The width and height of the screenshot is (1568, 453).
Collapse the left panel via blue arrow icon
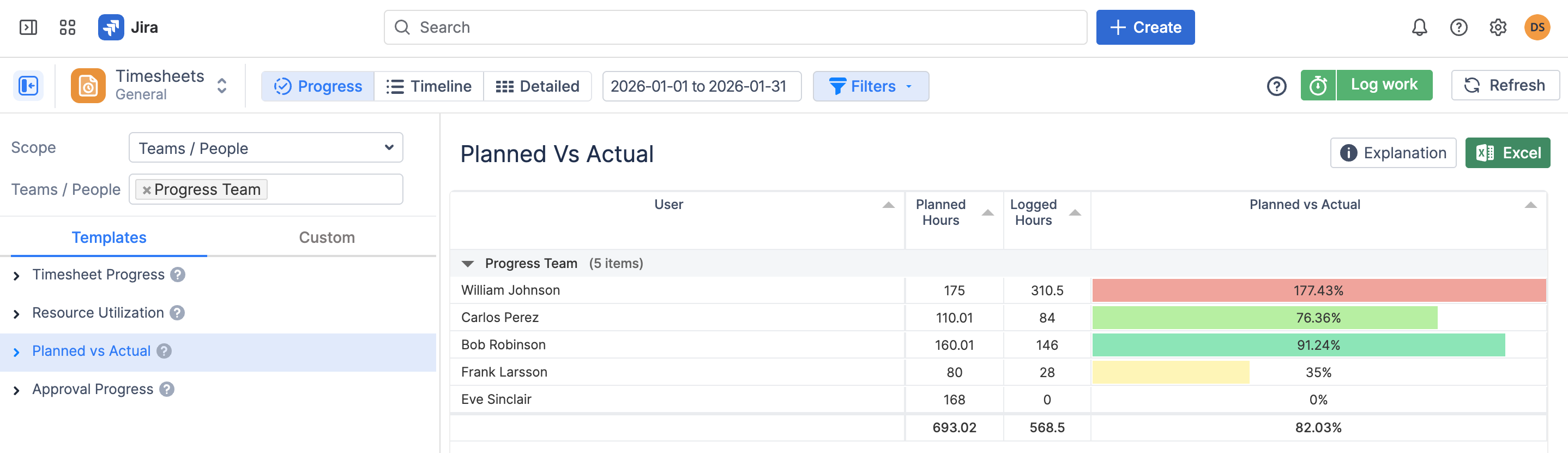tap(28, 86)
